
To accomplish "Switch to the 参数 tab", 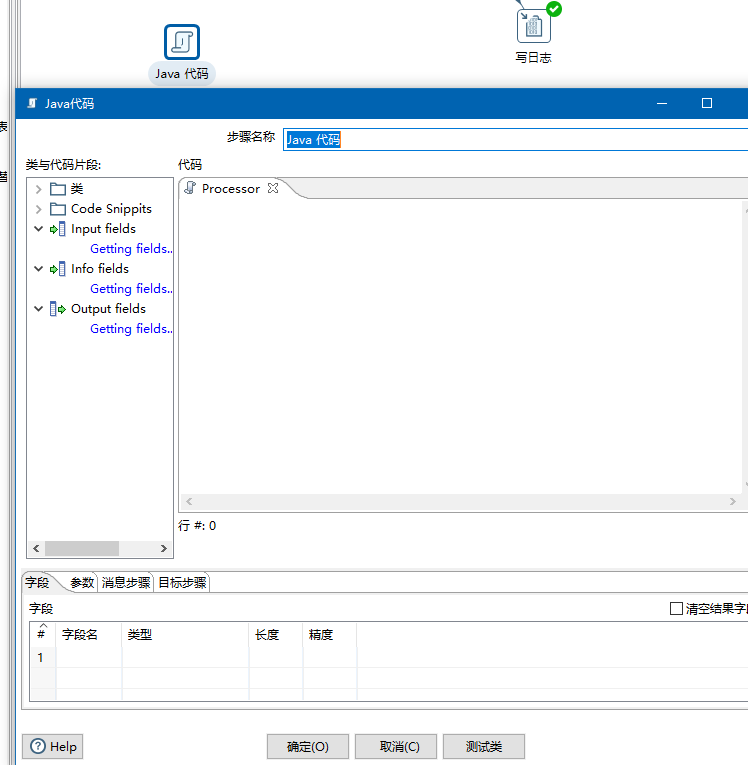I will (x=81, y=583).
